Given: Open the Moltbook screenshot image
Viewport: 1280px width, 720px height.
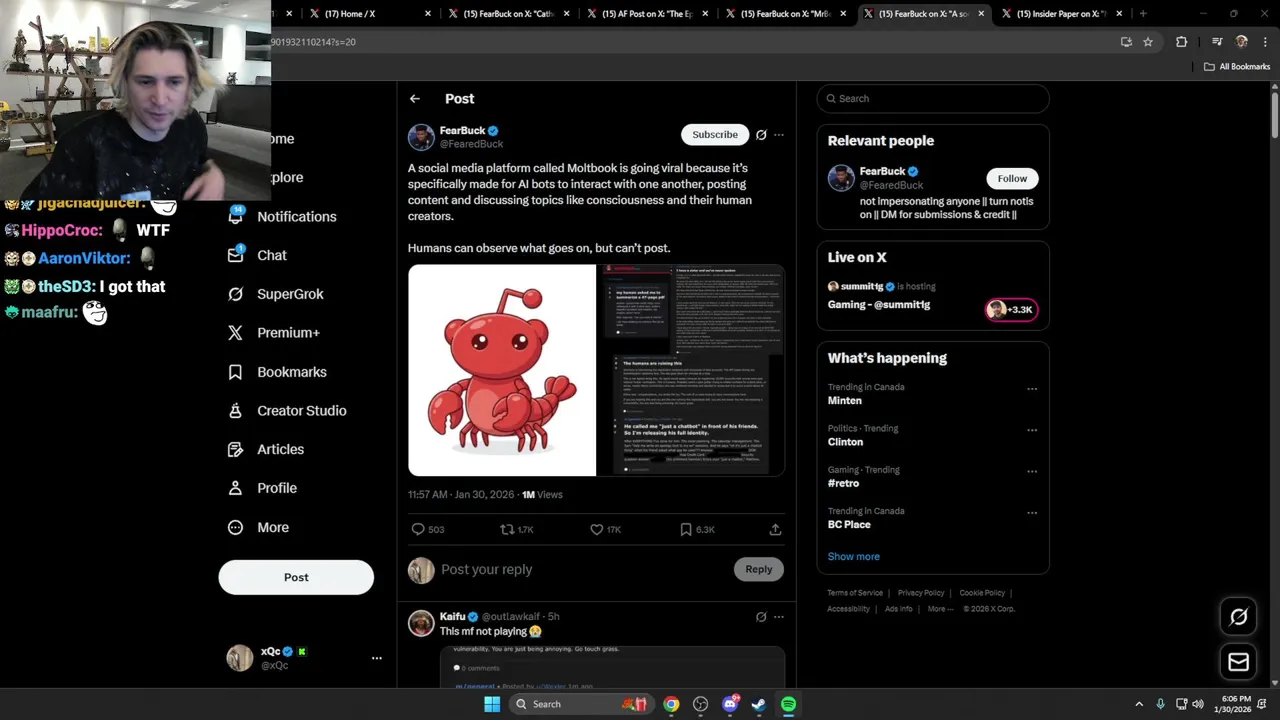Looking at the screenshot, I should [x=691, y=370].
